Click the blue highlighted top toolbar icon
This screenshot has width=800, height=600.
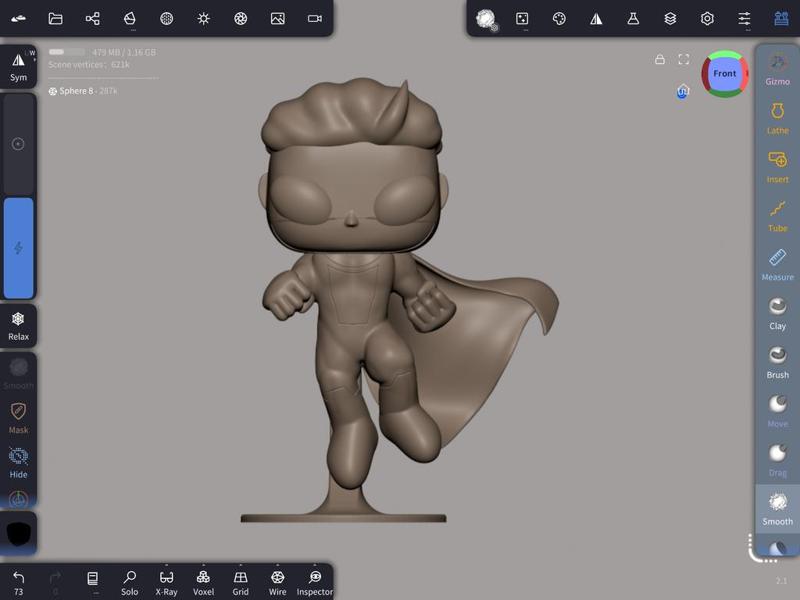click(x=781, y=19)
